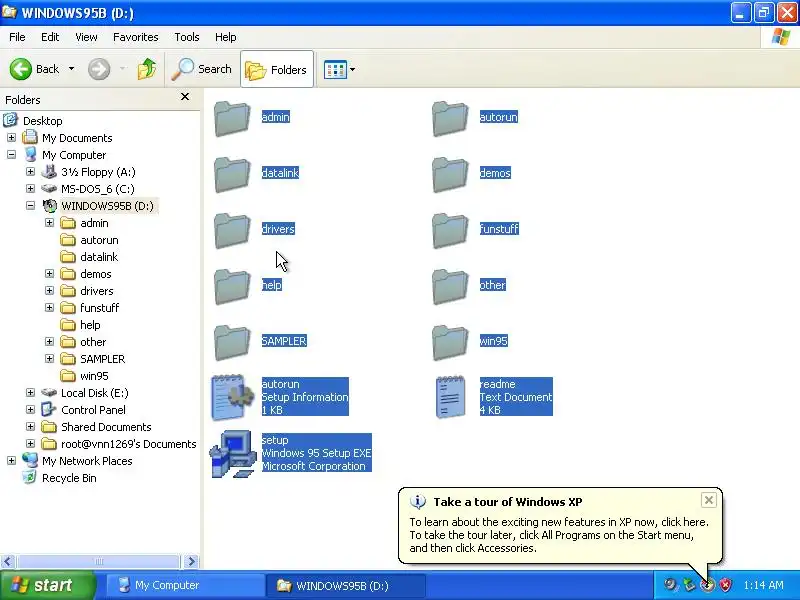The height and width of the screenshot is (600, 800).
Task: Select the readme Text Document icon
Action: coord(451,397)
